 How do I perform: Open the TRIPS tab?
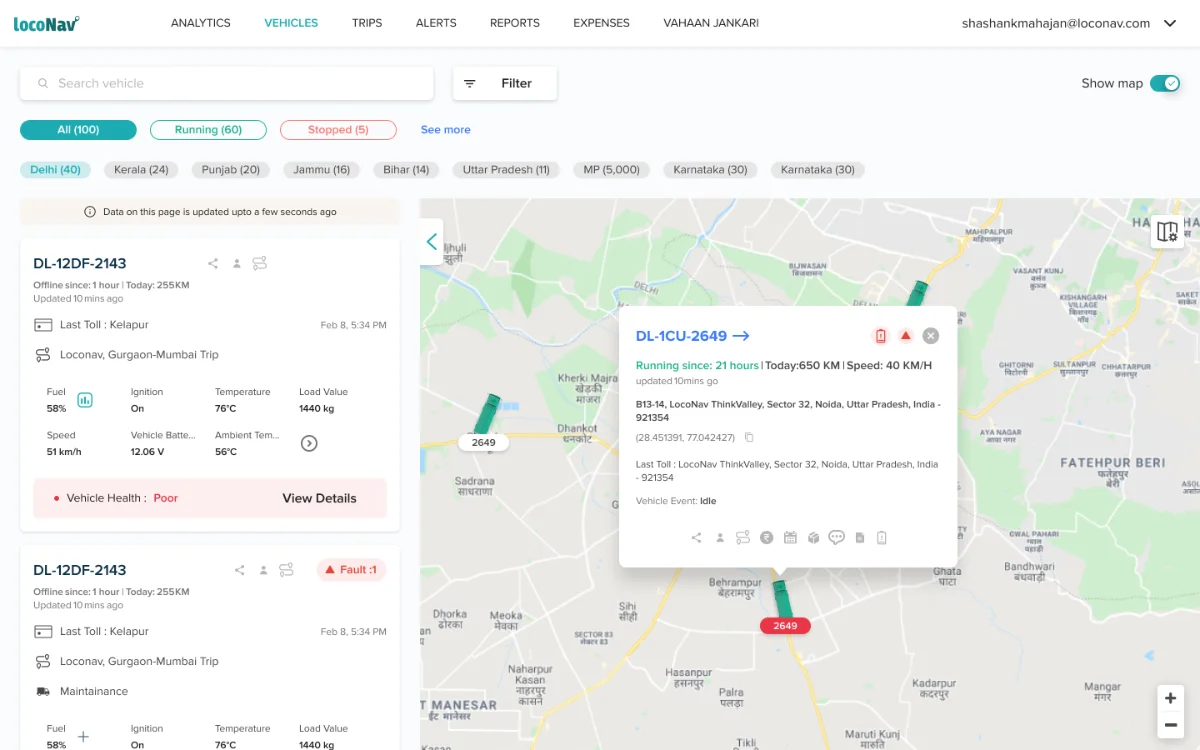pyautogui.click(x=367, y=23)
